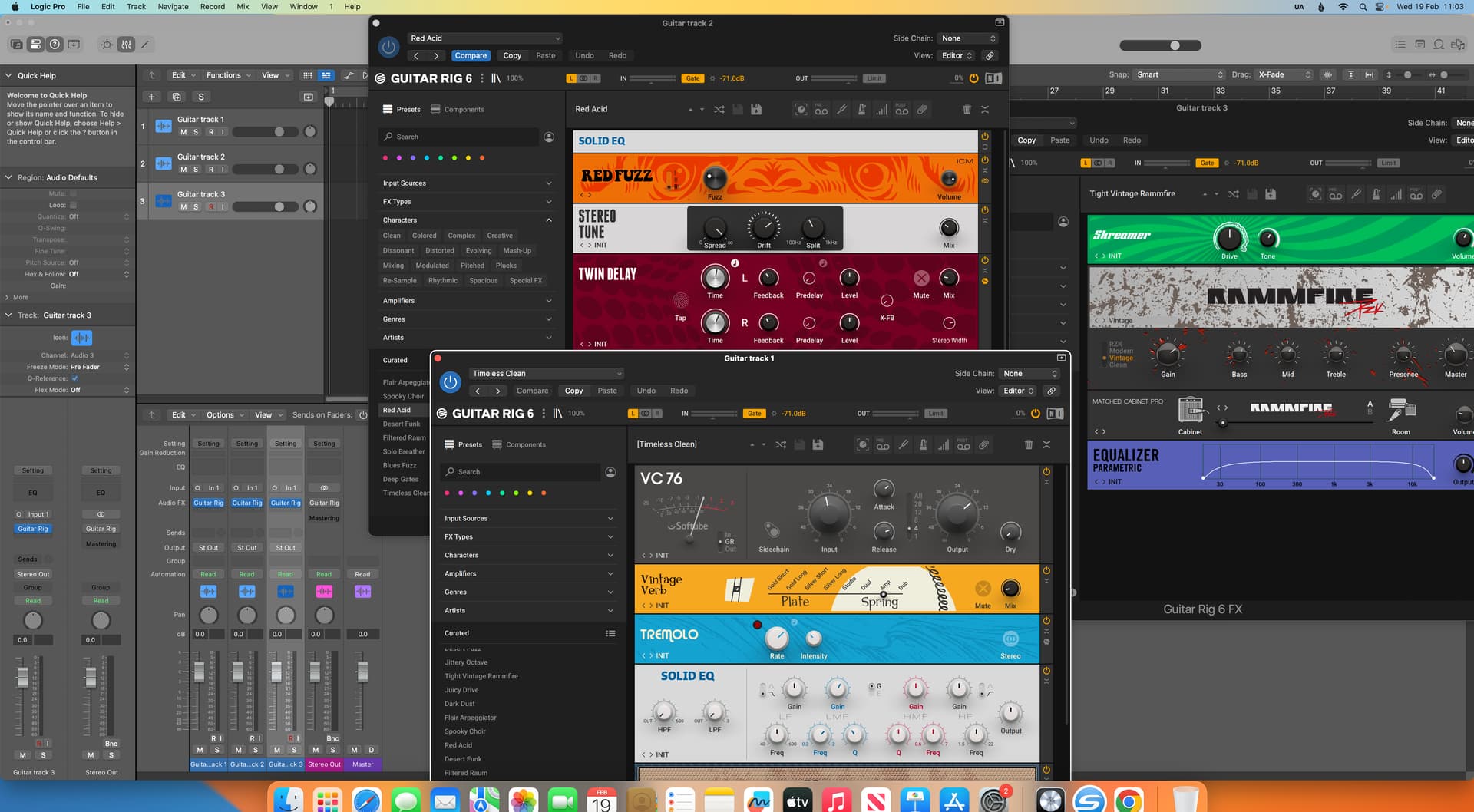Click the level meter icon in Guitar track 1 toolbar

point(943,444)
